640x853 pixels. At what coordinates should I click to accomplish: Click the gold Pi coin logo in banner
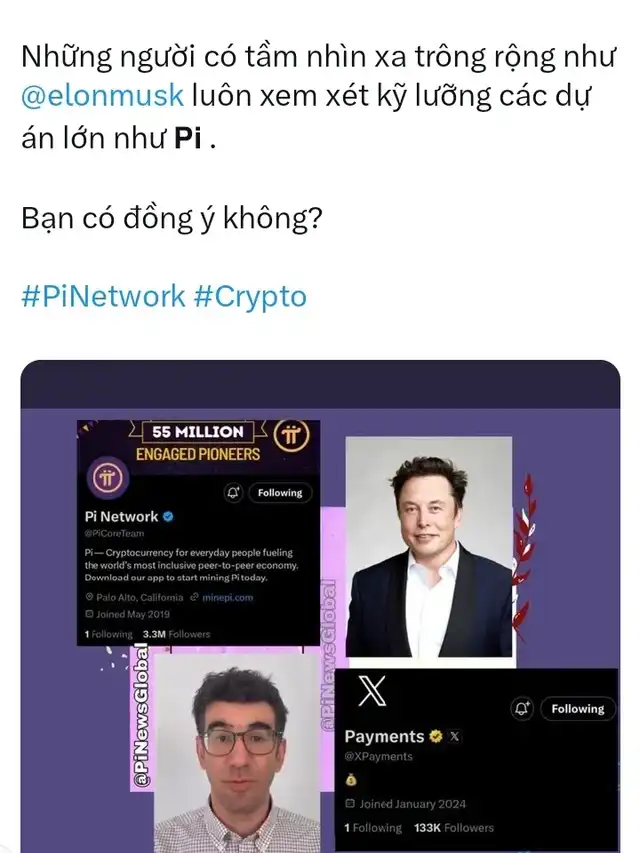click(292, 436)
